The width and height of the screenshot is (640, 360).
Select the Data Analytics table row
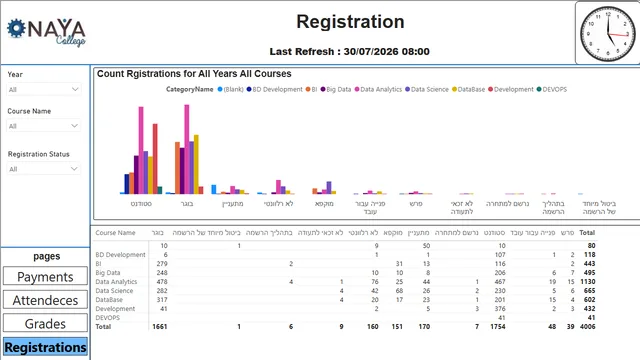345,282
